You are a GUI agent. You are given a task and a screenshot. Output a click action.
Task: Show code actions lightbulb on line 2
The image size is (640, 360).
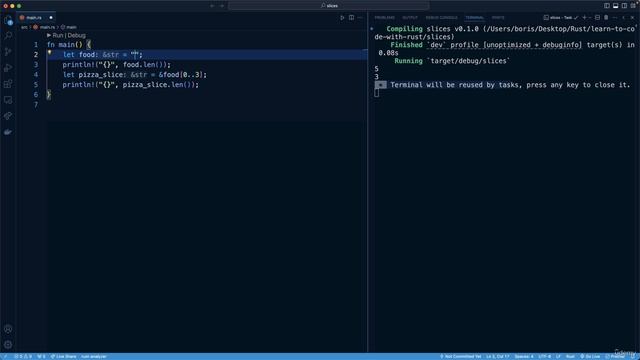(x=49, y=52)
